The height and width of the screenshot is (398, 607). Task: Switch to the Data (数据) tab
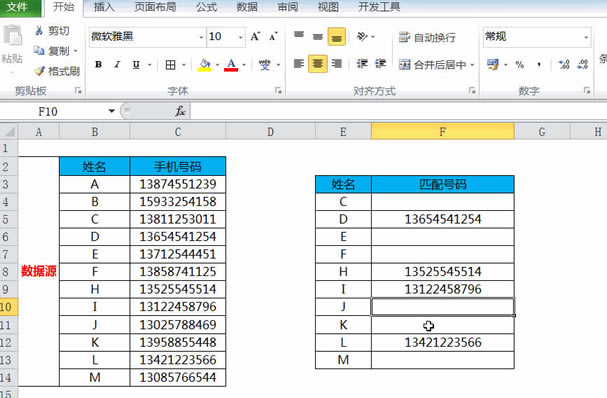247,7
